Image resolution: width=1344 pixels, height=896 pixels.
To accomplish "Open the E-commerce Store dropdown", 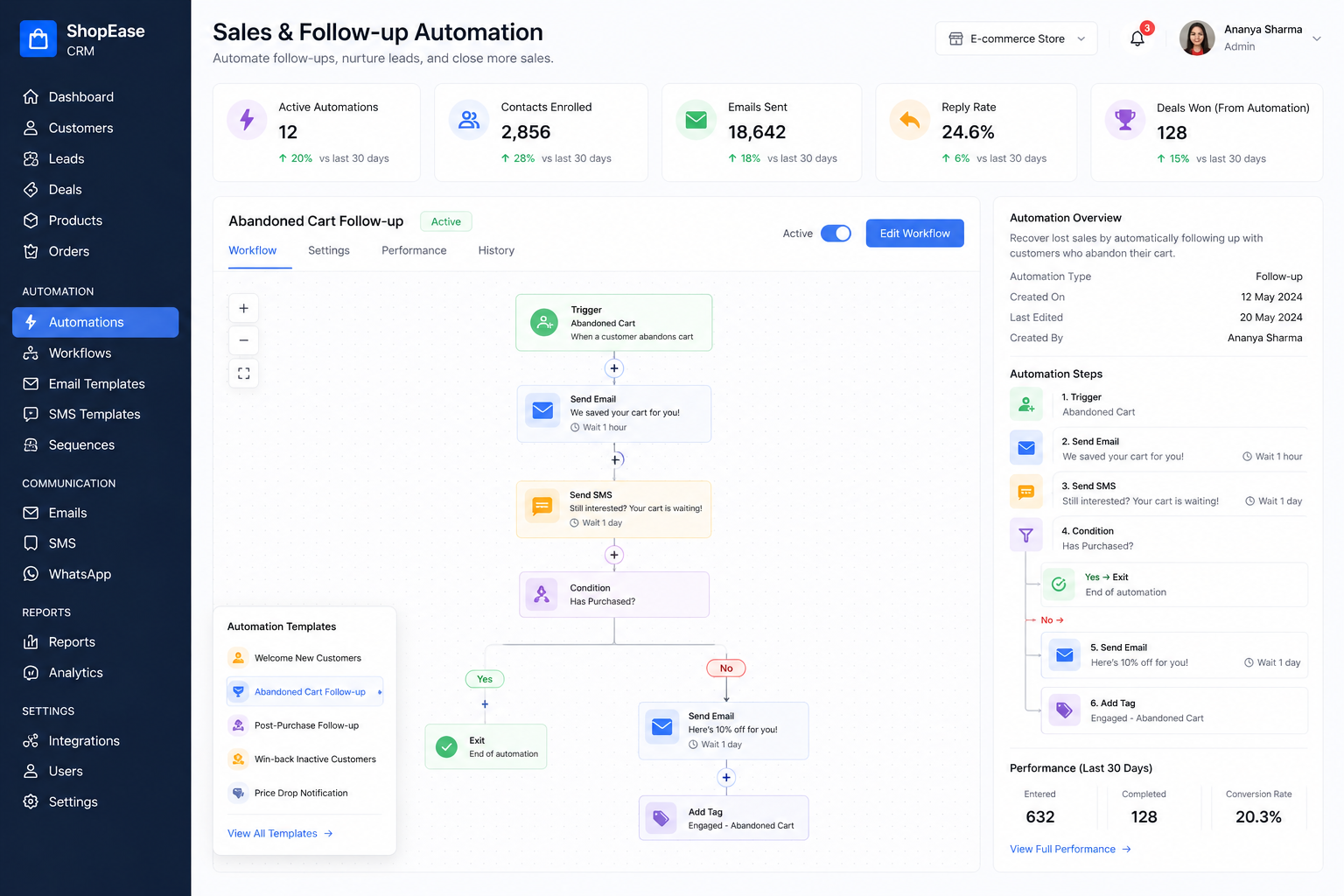I will [1016, 38].
